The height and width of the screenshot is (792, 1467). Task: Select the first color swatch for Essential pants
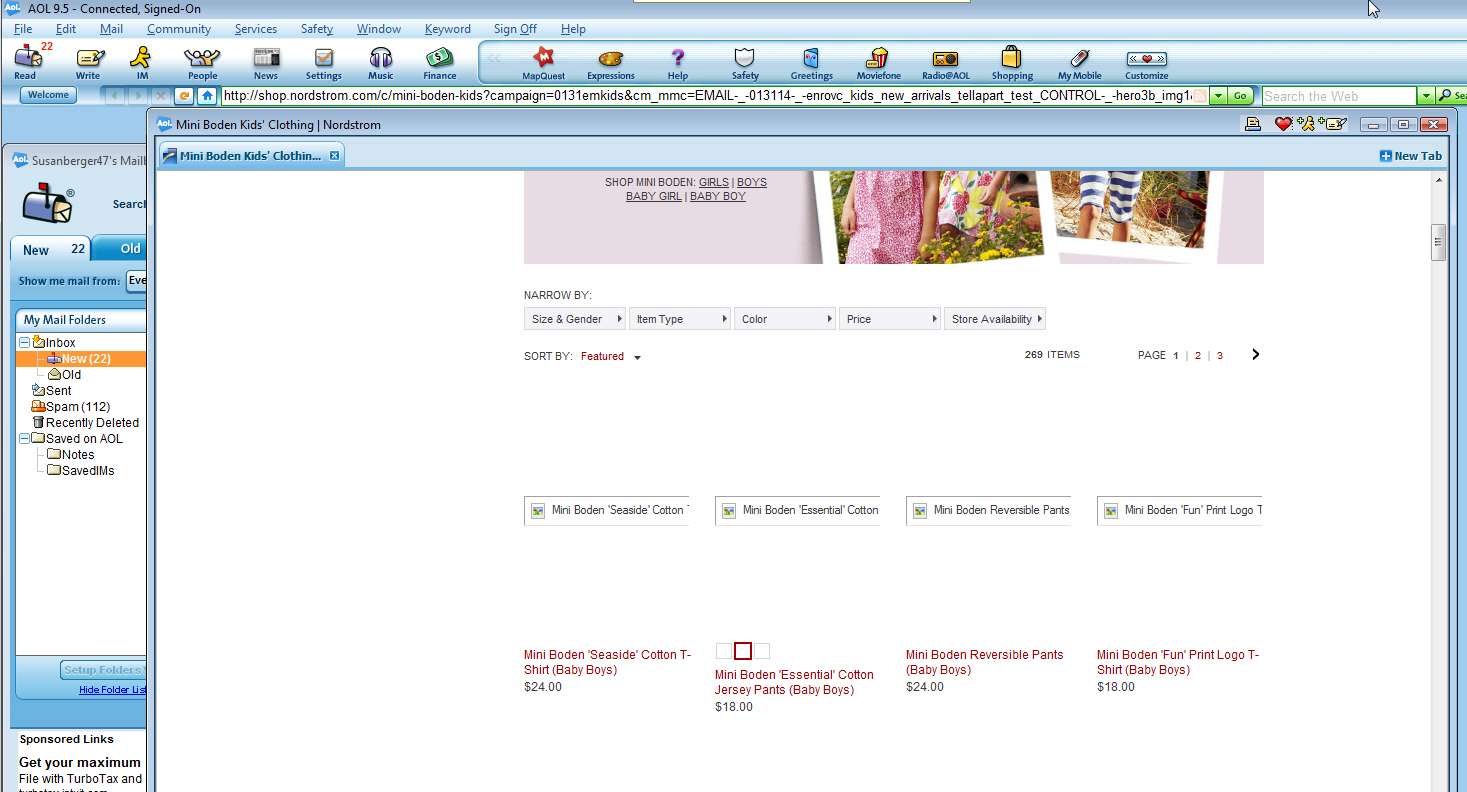724,651
